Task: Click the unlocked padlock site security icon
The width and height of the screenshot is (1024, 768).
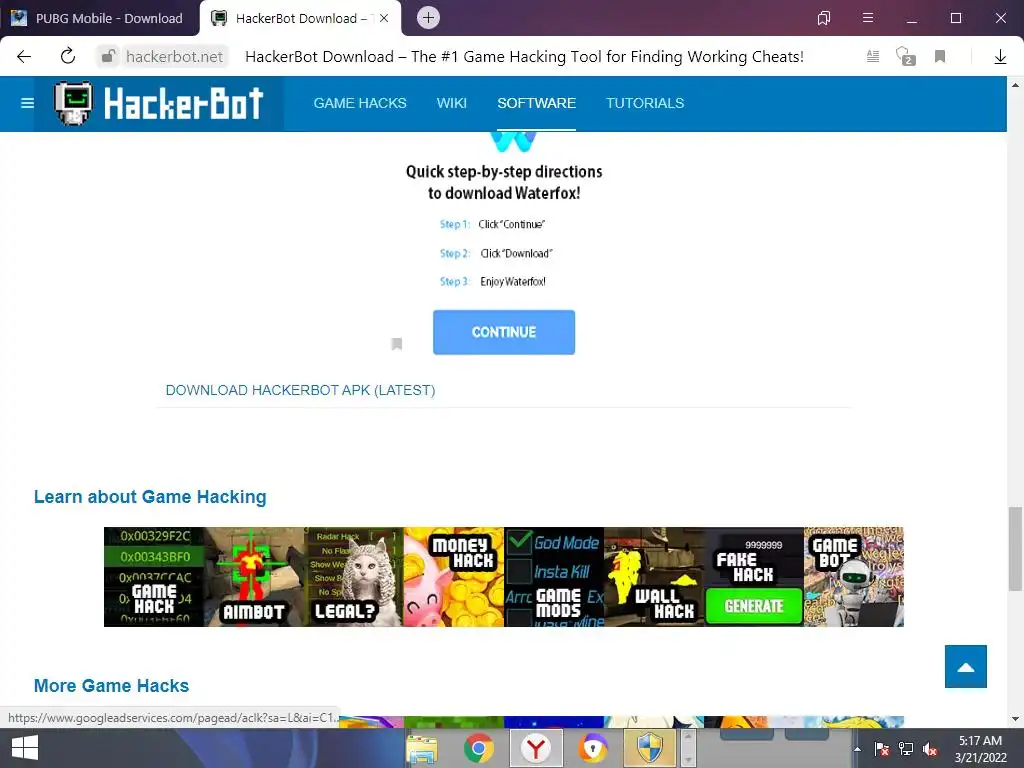Action: [x=108, y=57]
